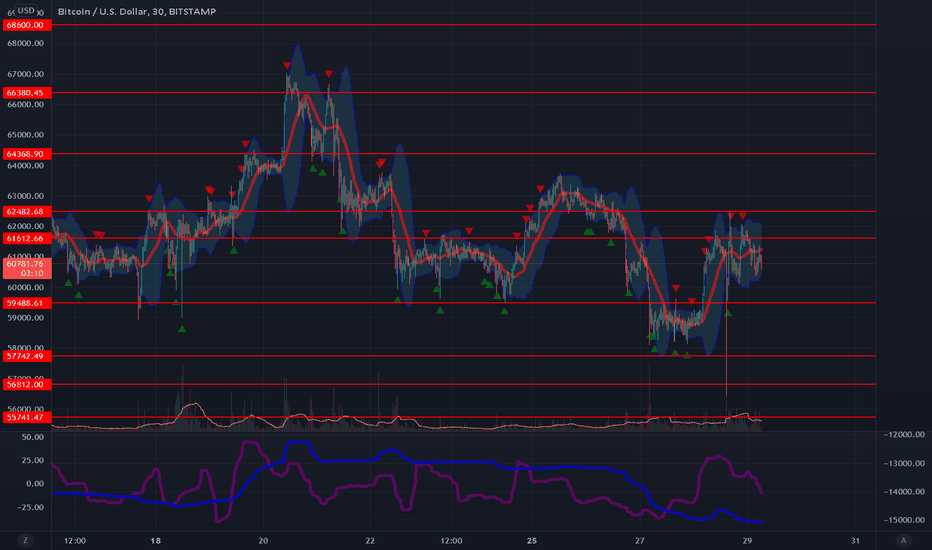Screen dimensions: 932x550
Task: Open the Z timezone button
Action: tap(25, 540)
